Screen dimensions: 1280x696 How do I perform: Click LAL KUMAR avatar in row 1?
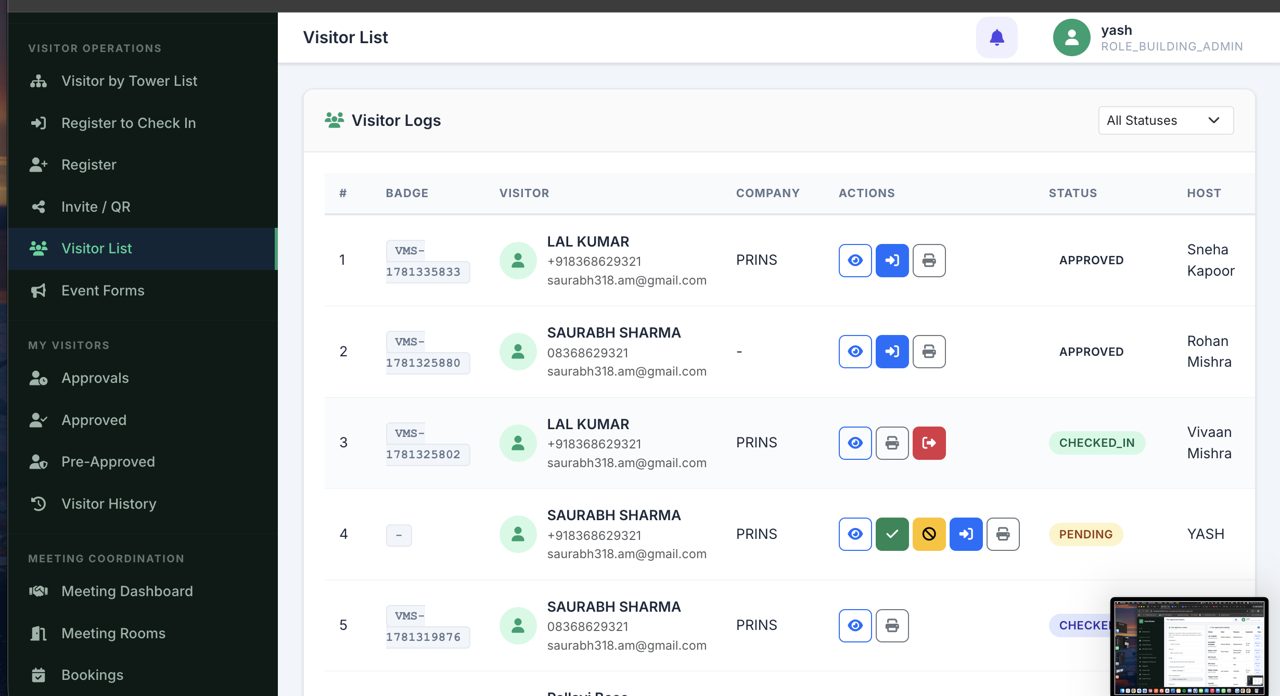pos(518,260)
